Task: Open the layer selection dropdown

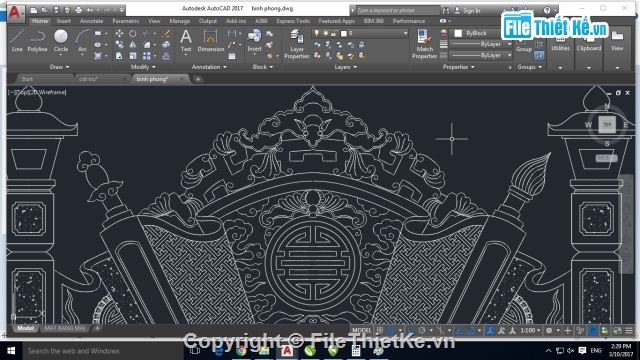Action: click(x=360, y=33)
